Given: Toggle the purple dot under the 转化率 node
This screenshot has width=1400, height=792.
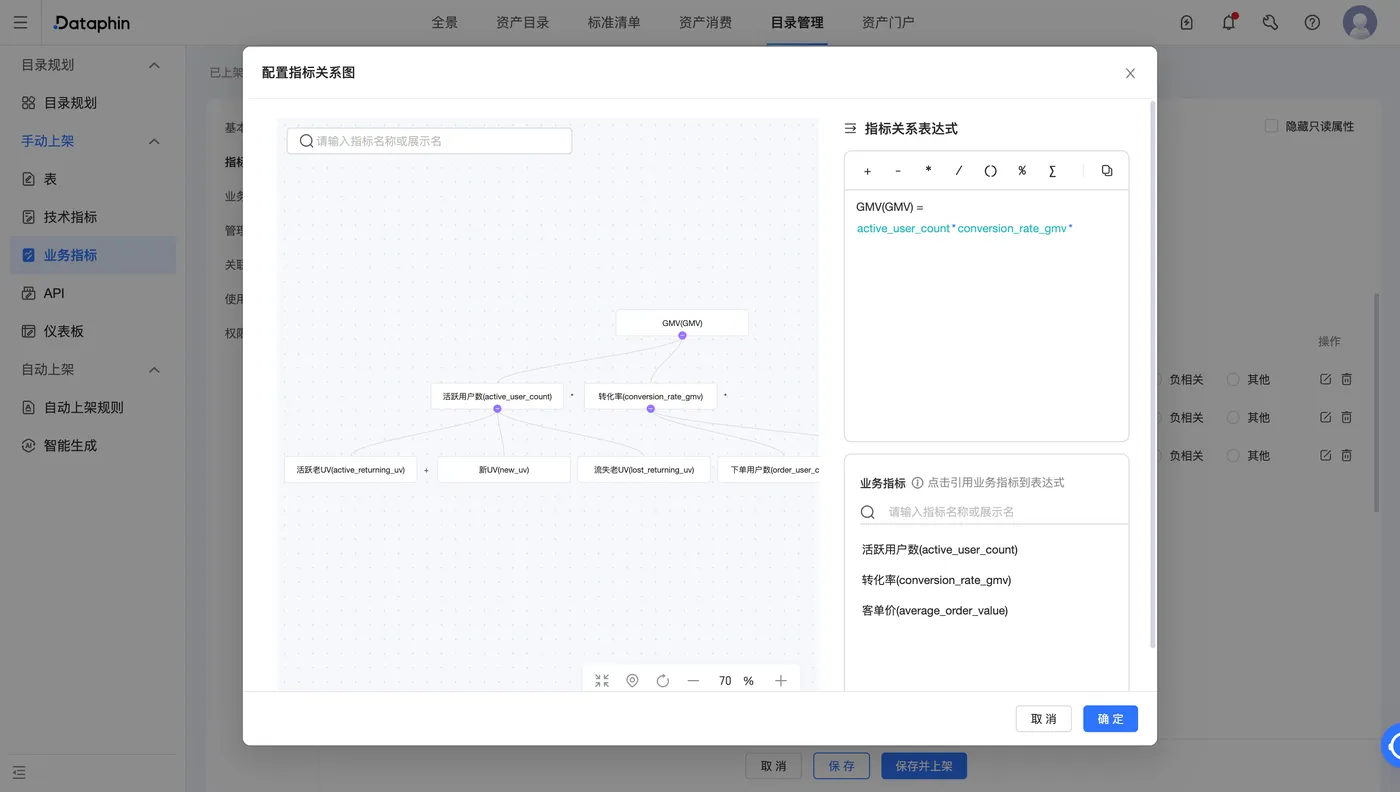Looking at the screenshot, I should (x=650, y=409).
